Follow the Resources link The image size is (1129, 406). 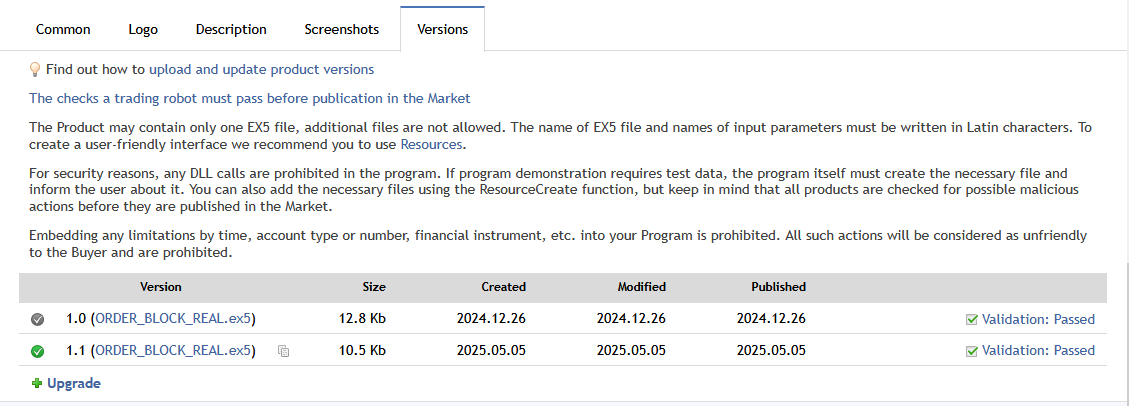[431, 144]
